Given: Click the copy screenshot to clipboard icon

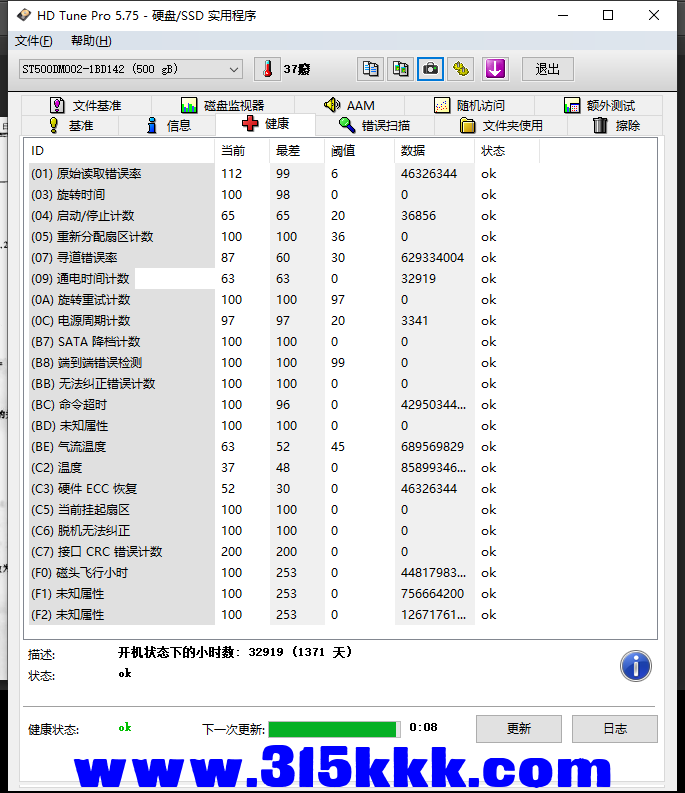Looking at the screenshot, I should tap(401, 69).
